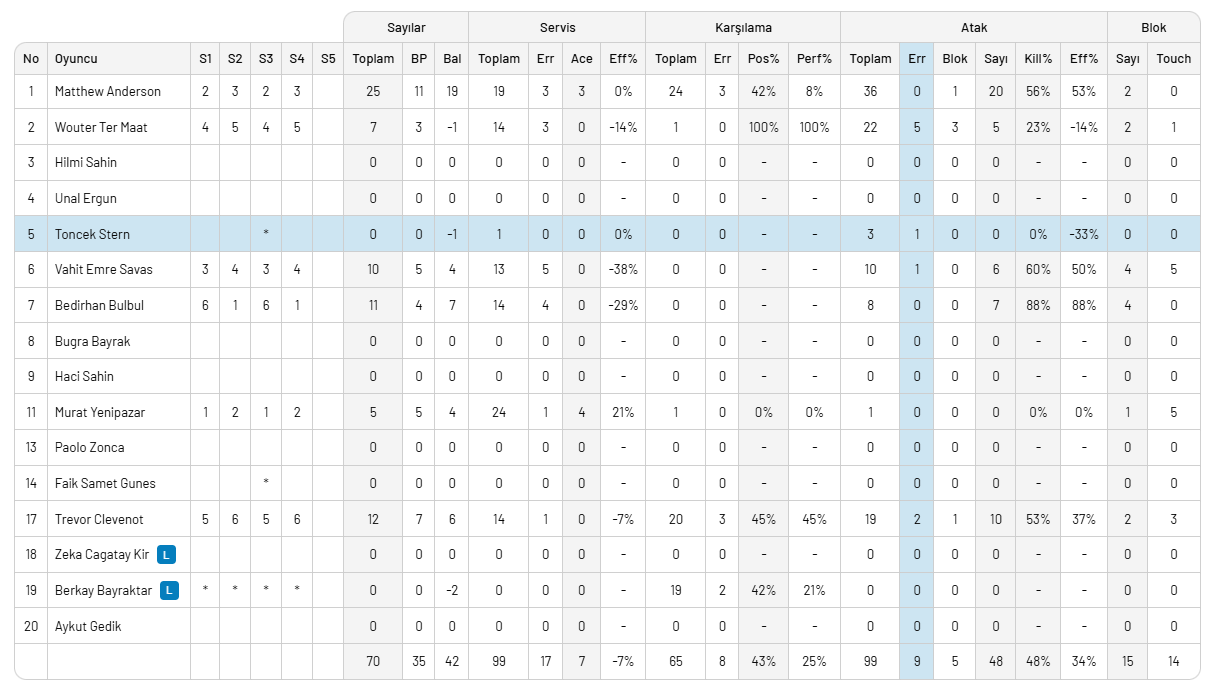Click the Blok group header
Screen dimensions: 1210x691
(x=1153, y=28)
